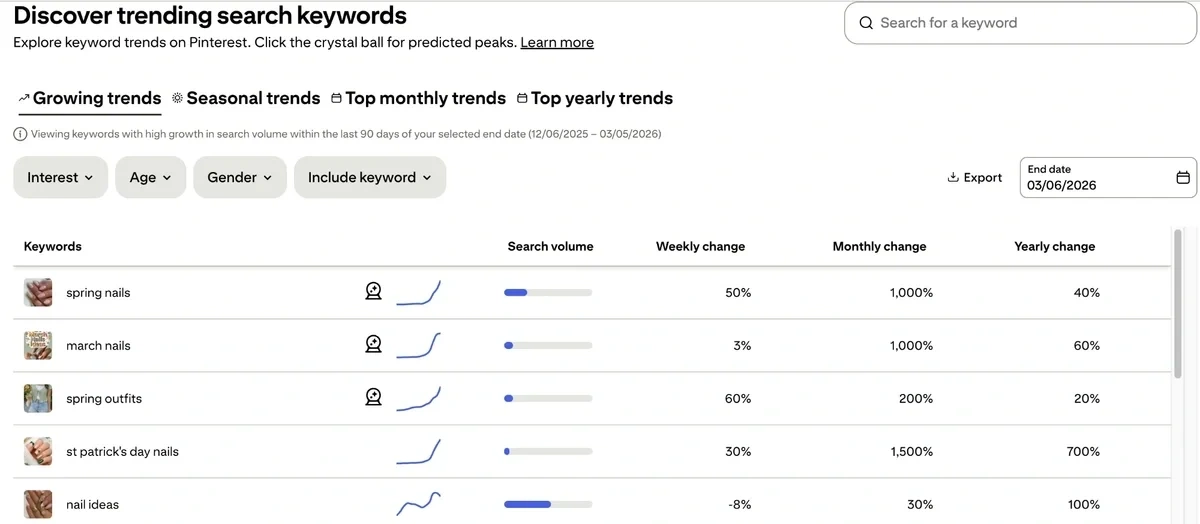Click the info icon beside viewing note

[20, 134]
